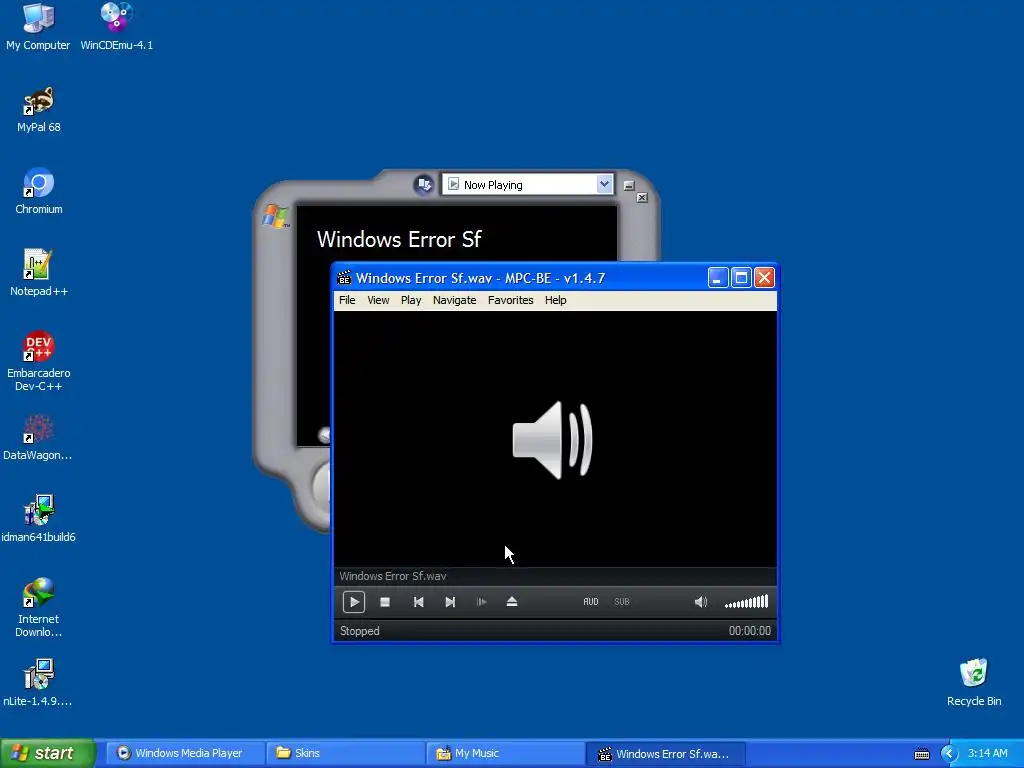Click the Windows Media Player return-to-full-mode icon

pos(423,185)
